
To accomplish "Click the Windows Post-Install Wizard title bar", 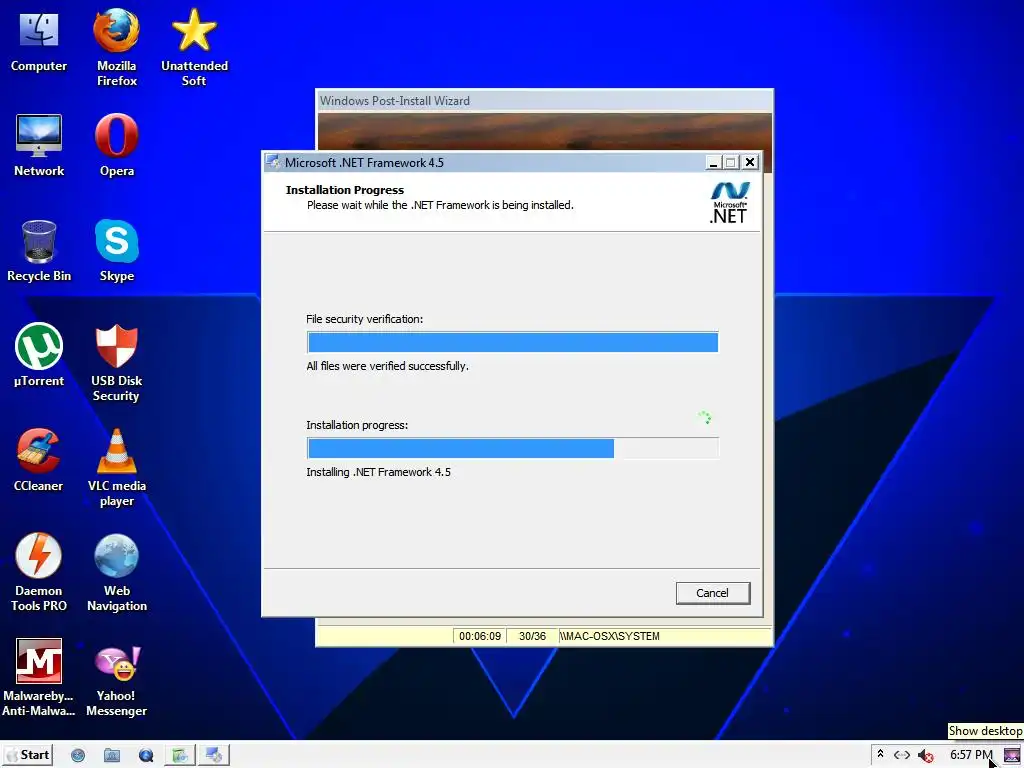I will pos(544,101).
